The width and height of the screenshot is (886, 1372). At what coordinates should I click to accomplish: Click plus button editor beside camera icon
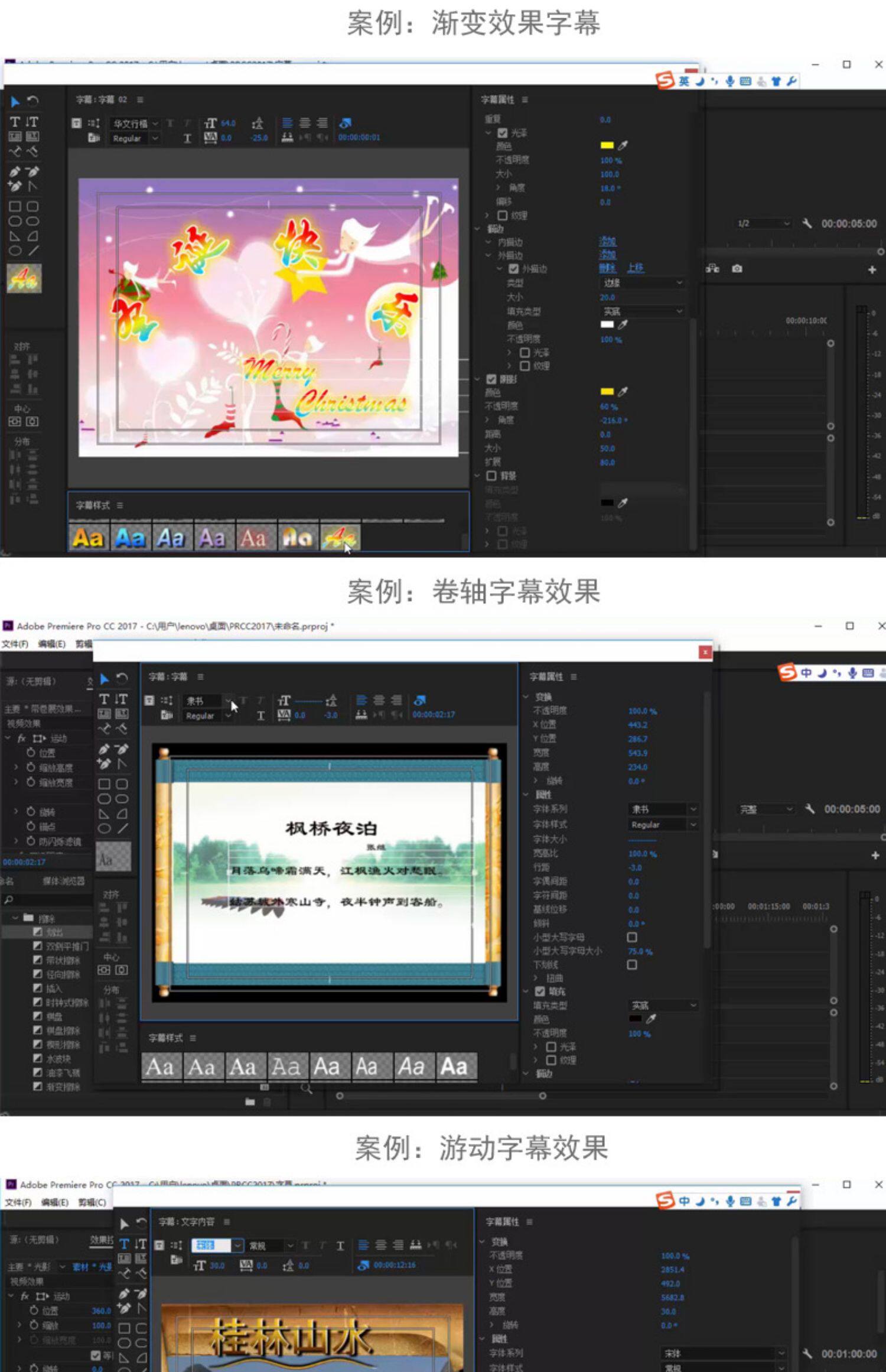point(872,269)
